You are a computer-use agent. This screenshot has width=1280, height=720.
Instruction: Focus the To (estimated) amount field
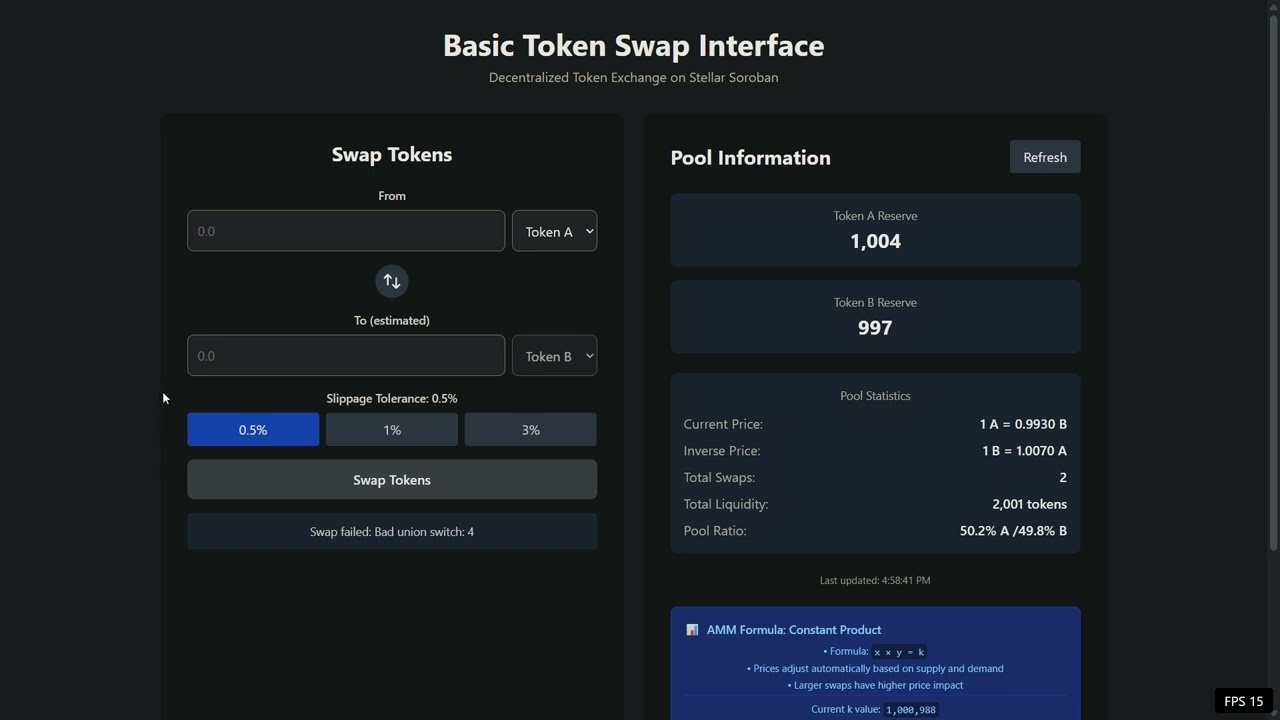(346, 356)
